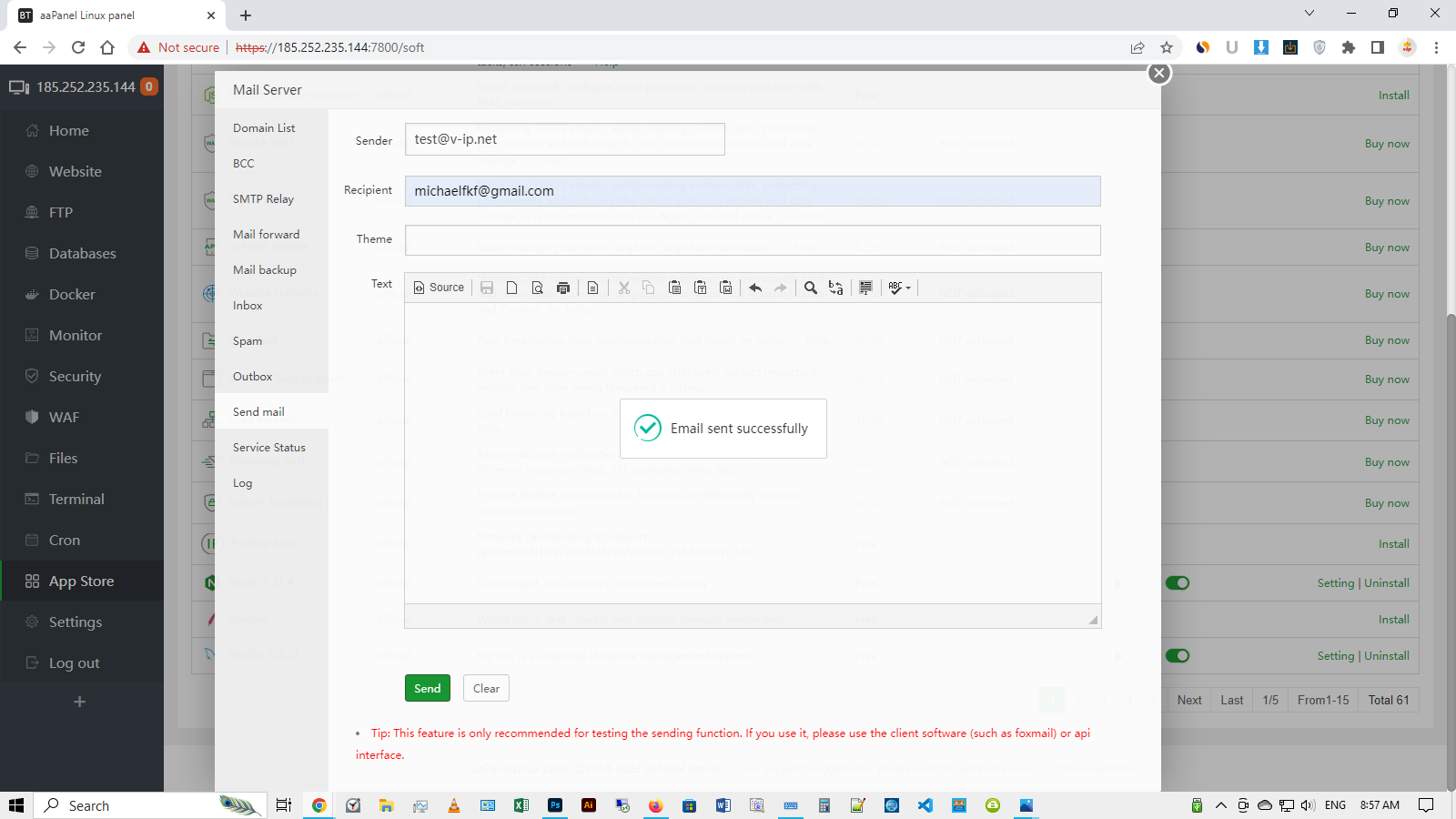
Task: Expand the Chrome tab search chevron
Action: pyautogui.click(x=1309, y=14)
